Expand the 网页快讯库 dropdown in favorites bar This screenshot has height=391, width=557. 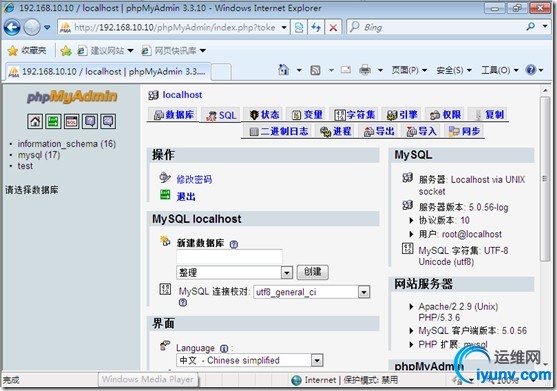[202, 51]
